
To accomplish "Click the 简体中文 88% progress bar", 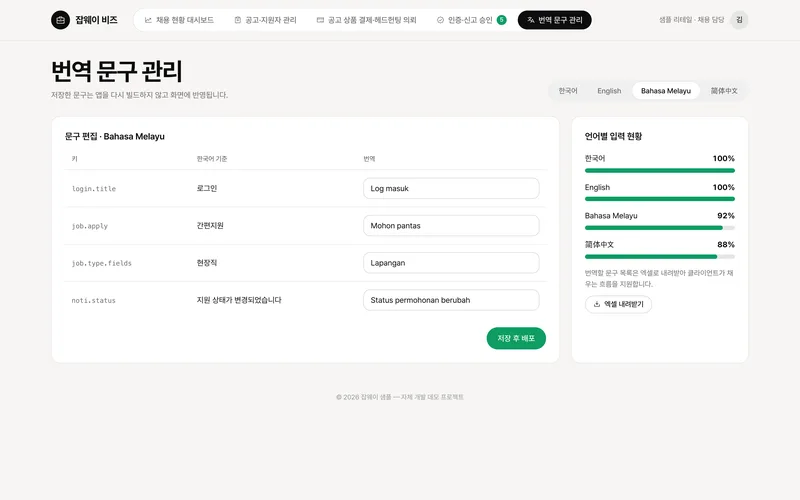I will click(660, 257).
